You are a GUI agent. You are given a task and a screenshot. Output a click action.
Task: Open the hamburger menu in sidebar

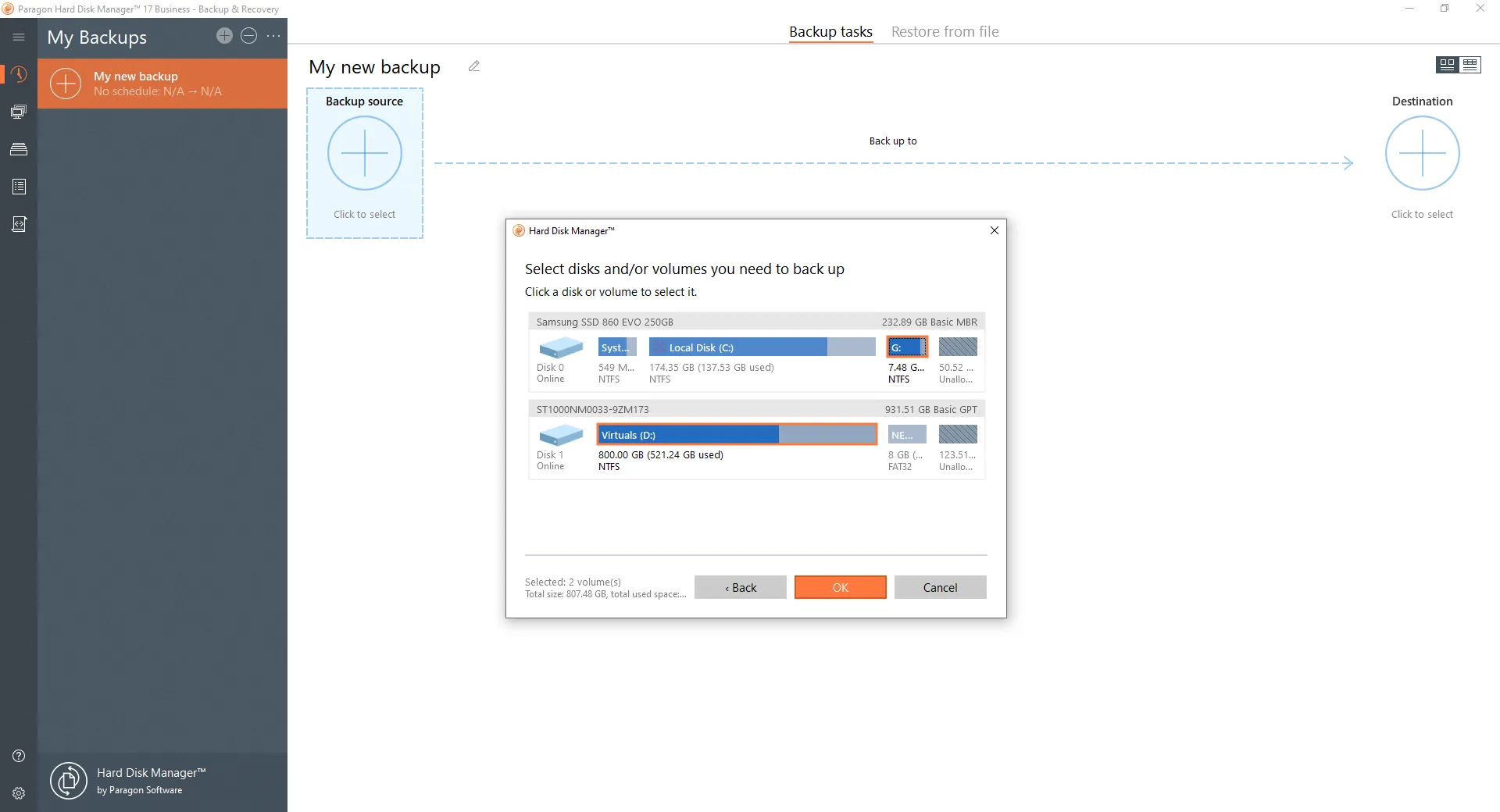click(19, 37)
